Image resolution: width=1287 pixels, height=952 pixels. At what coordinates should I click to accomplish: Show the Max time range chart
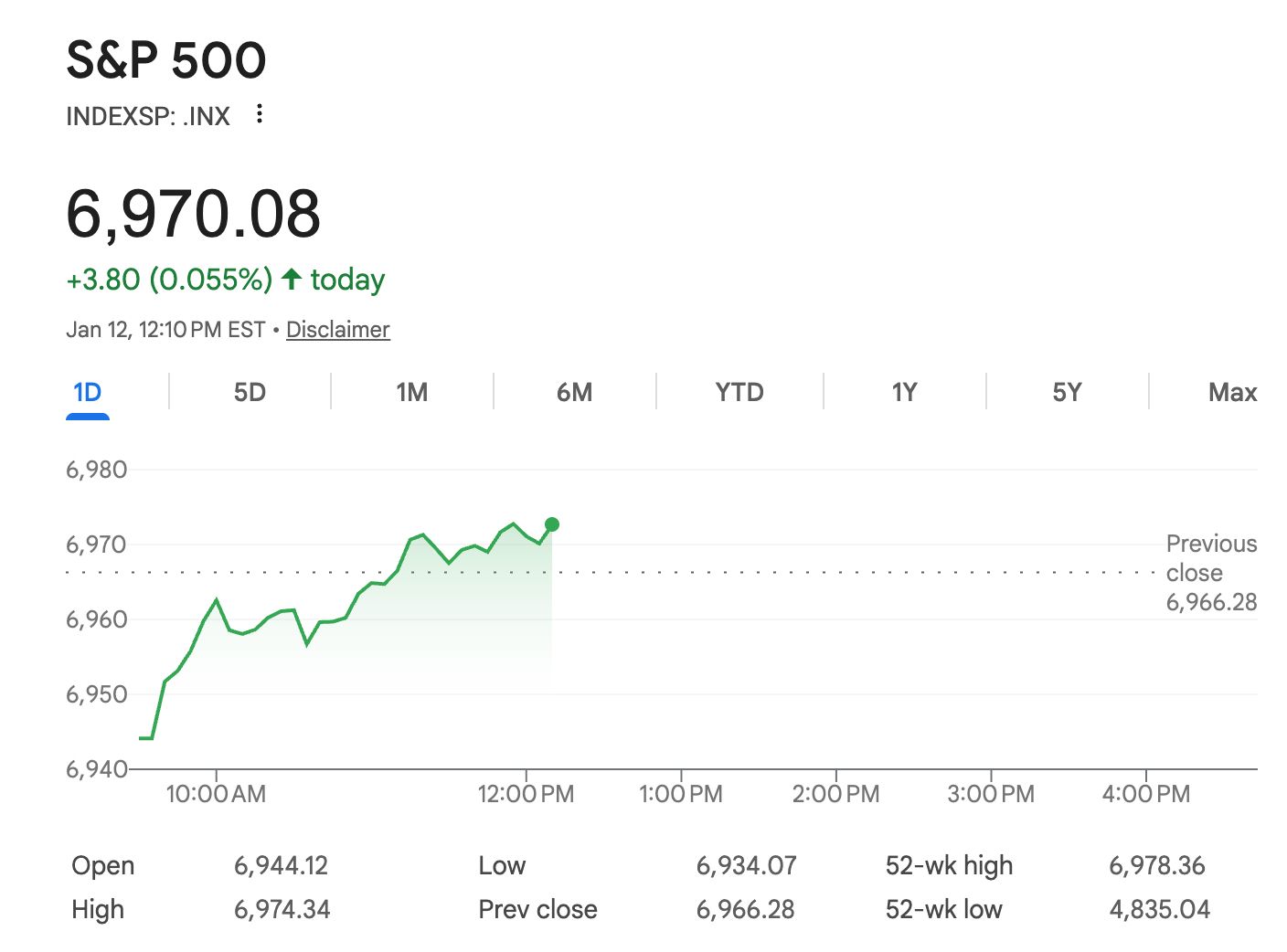tap(1232, 393)
